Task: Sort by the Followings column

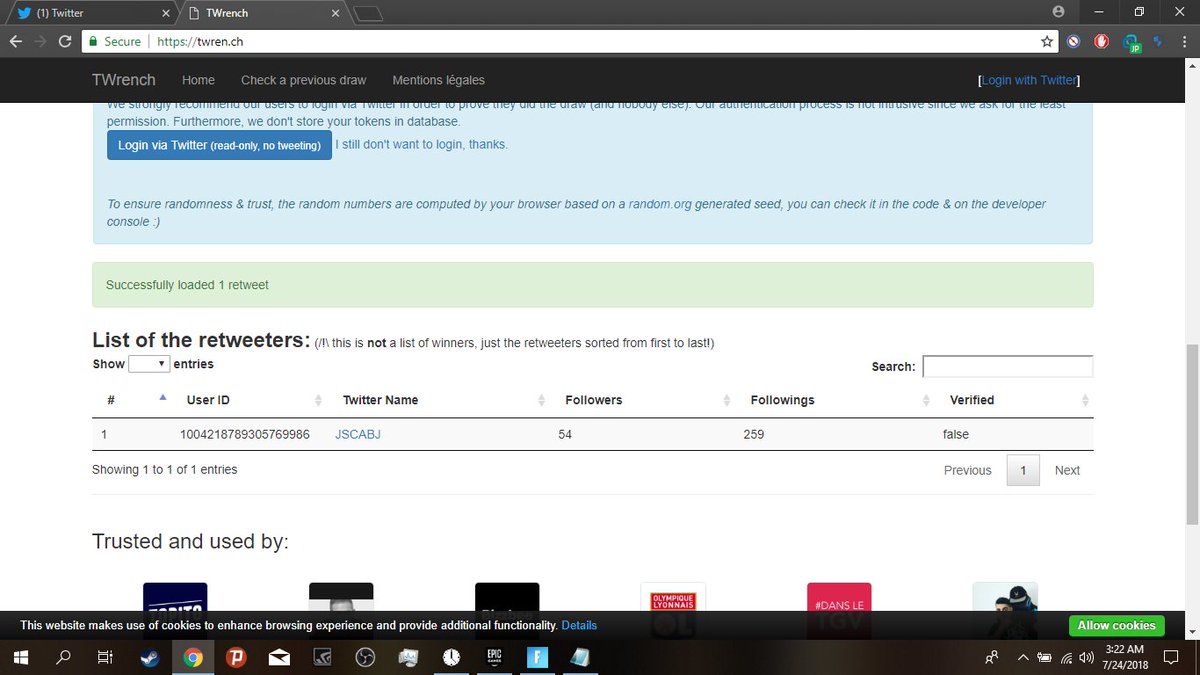Action: coord(836,400)
